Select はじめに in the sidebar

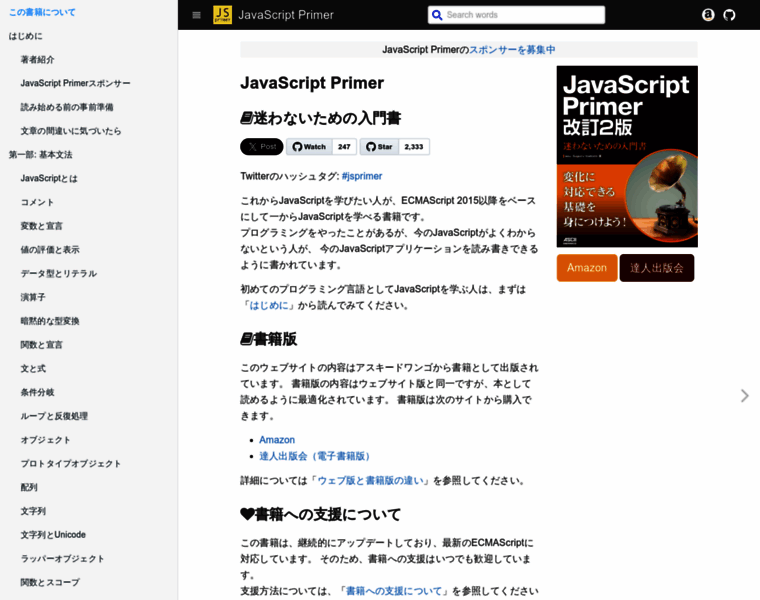pyautogui.click(x=26, y=36)
